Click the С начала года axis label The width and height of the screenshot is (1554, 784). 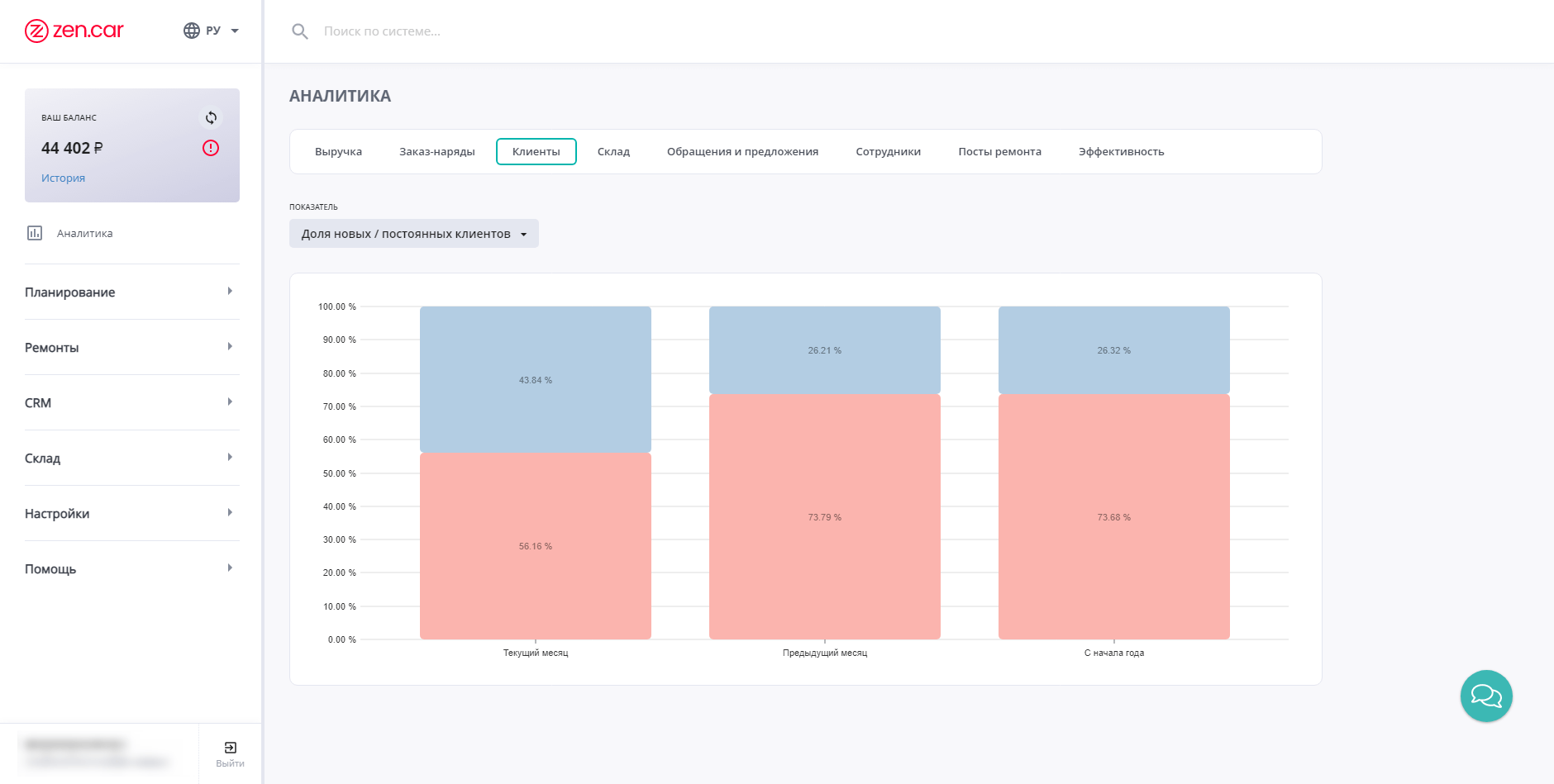(x=1114, y=653)
